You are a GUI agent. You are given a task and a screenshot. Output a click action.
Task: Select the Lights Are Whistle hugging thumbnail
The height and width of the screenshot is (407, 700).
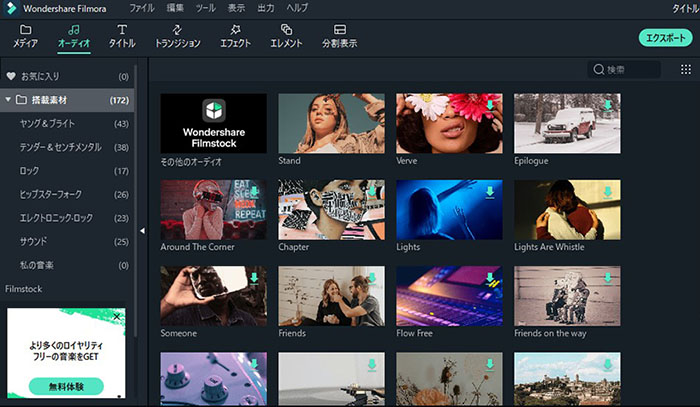pyautogui.click(x=567, y=210)
